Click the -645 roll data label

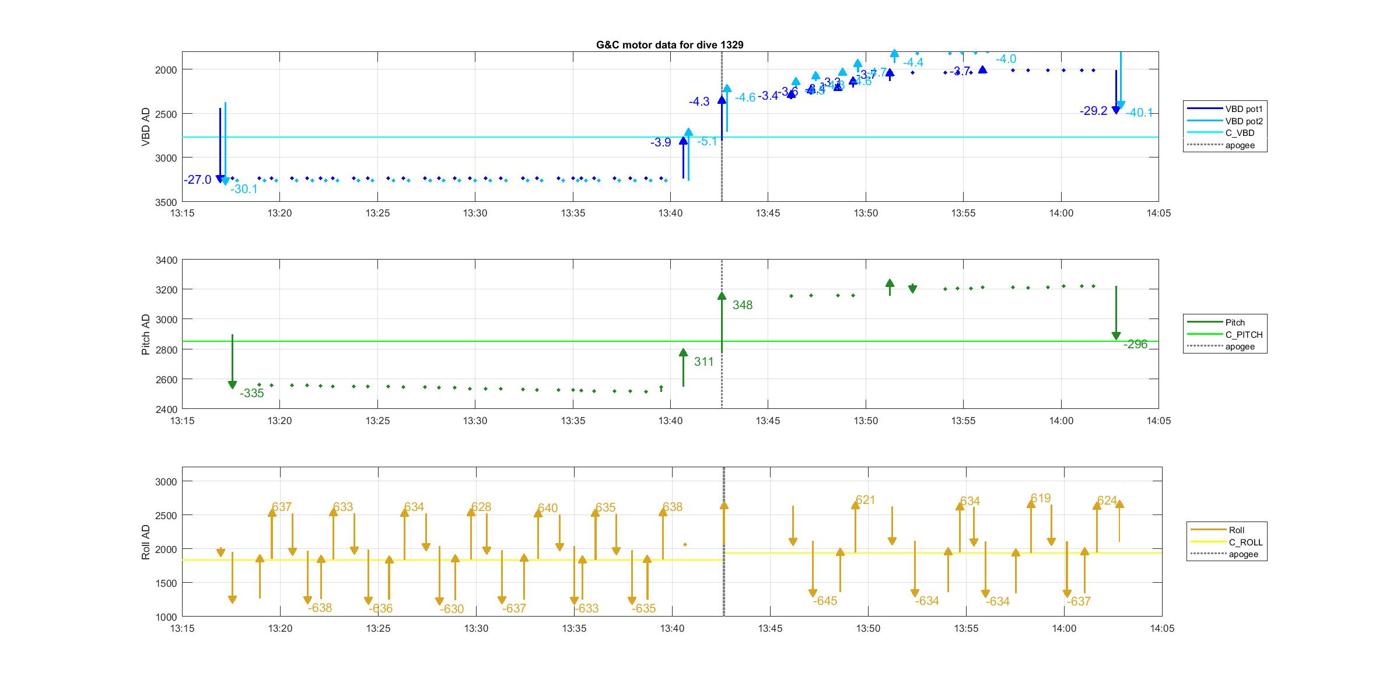(825, 601)
